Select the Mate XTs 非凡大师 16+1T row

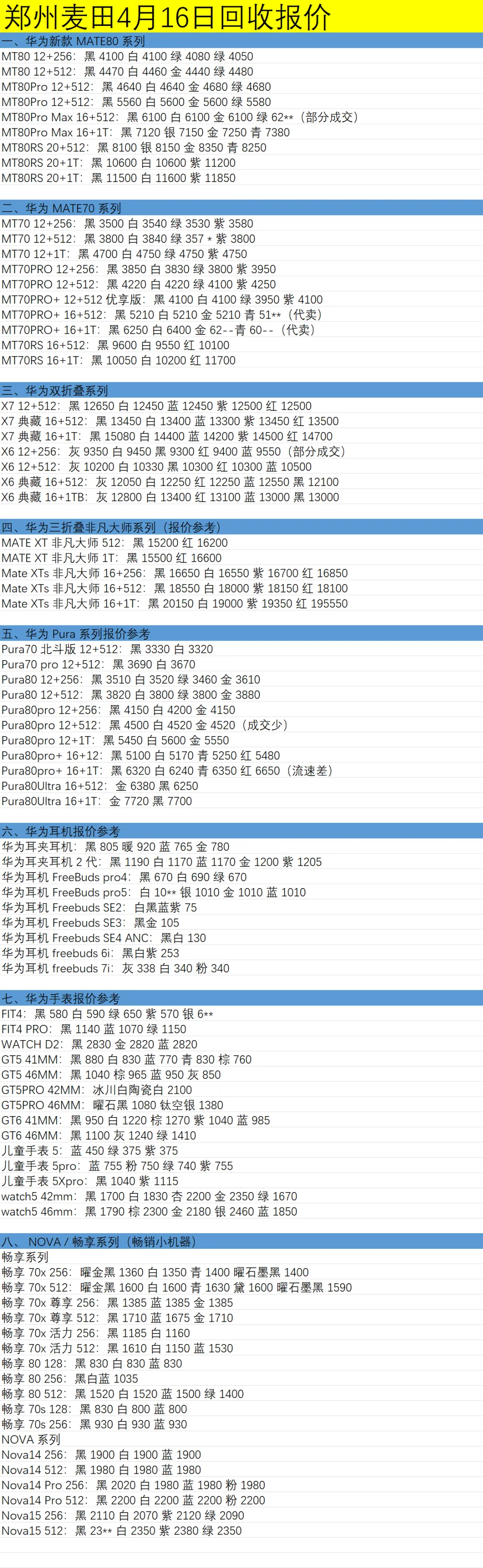click(x=241, y=603)
